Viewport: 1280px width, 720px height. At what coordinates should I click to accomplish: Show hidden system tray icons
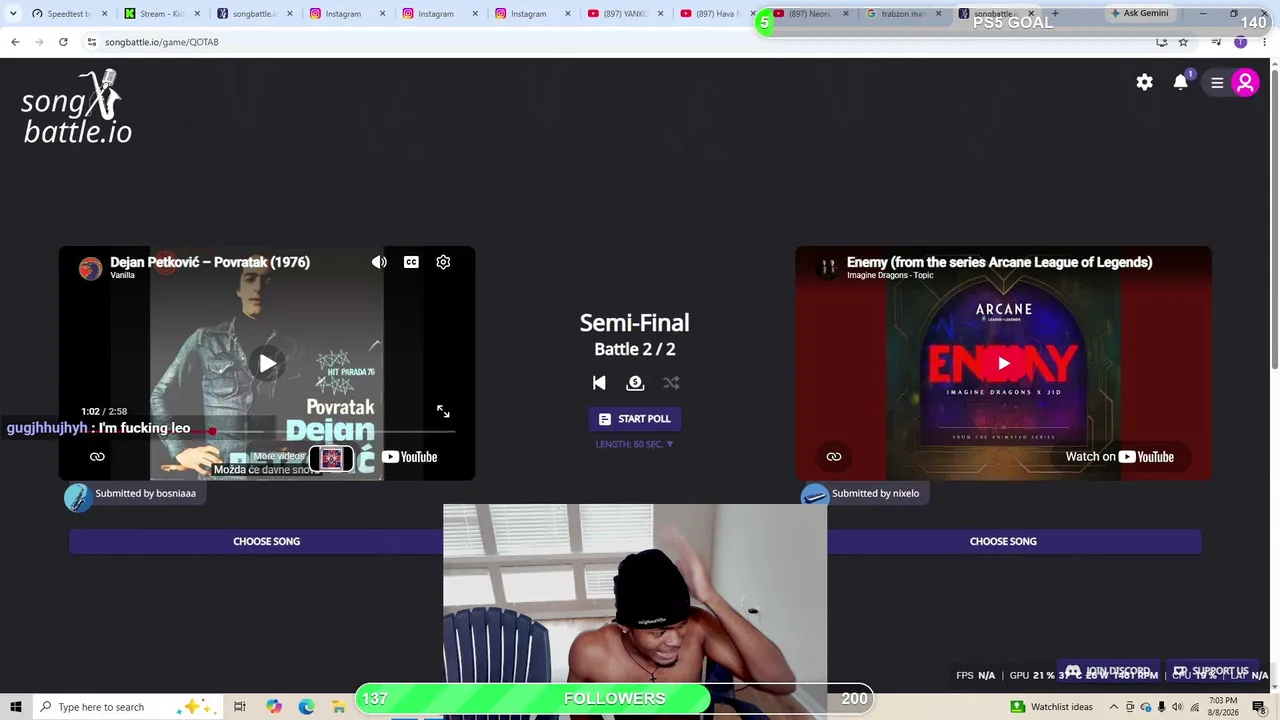[x=1113, y=707]
